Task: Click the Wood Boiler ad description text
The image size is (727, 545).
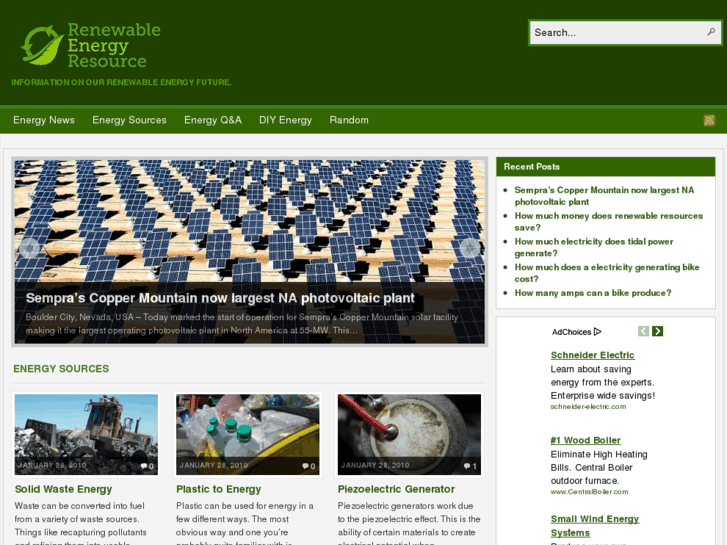Action: 599,468
